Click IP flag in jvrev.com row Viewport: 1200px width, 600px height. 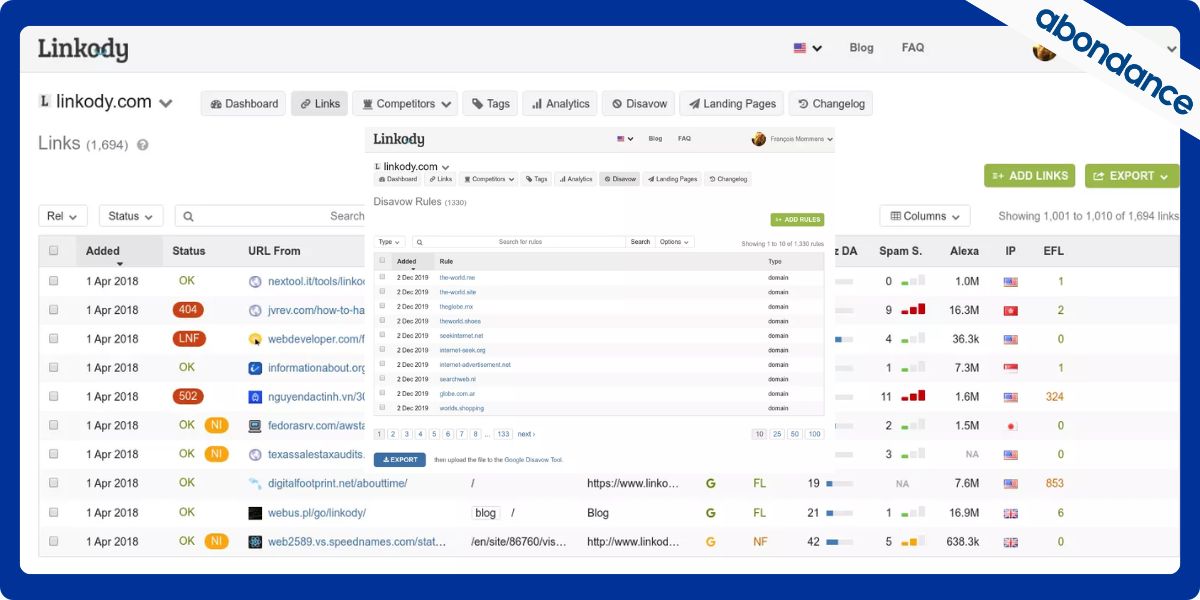(x=1011, y=312)
